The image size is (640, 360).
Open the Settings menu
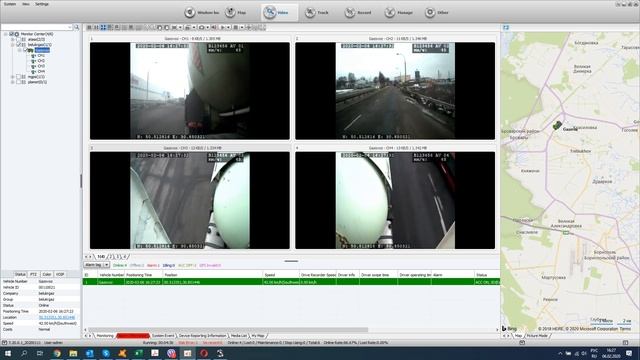pyautogui.click(x=42, y=4)
